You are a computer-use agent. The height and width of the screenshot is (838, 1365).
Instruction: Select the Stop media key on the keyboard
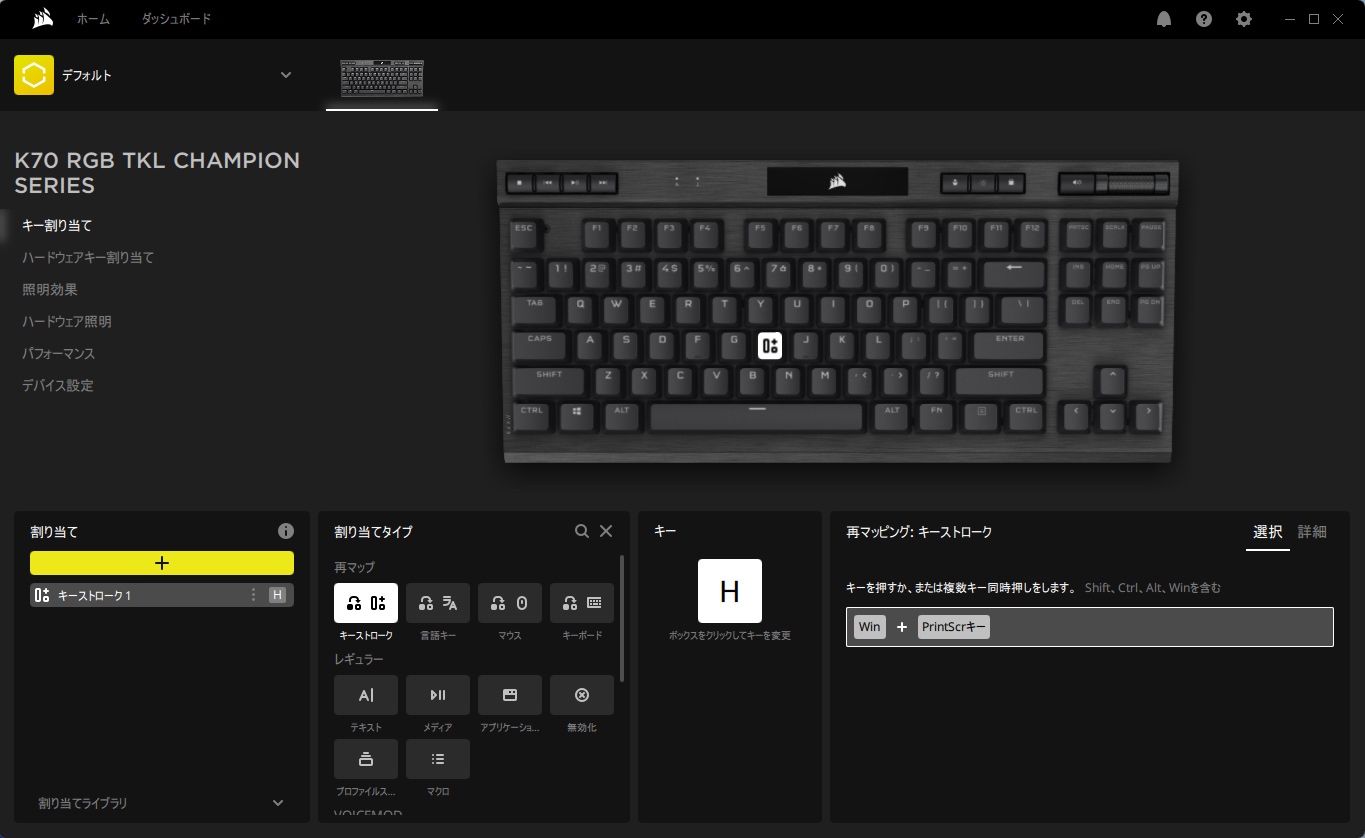click(x=520, y=183)
